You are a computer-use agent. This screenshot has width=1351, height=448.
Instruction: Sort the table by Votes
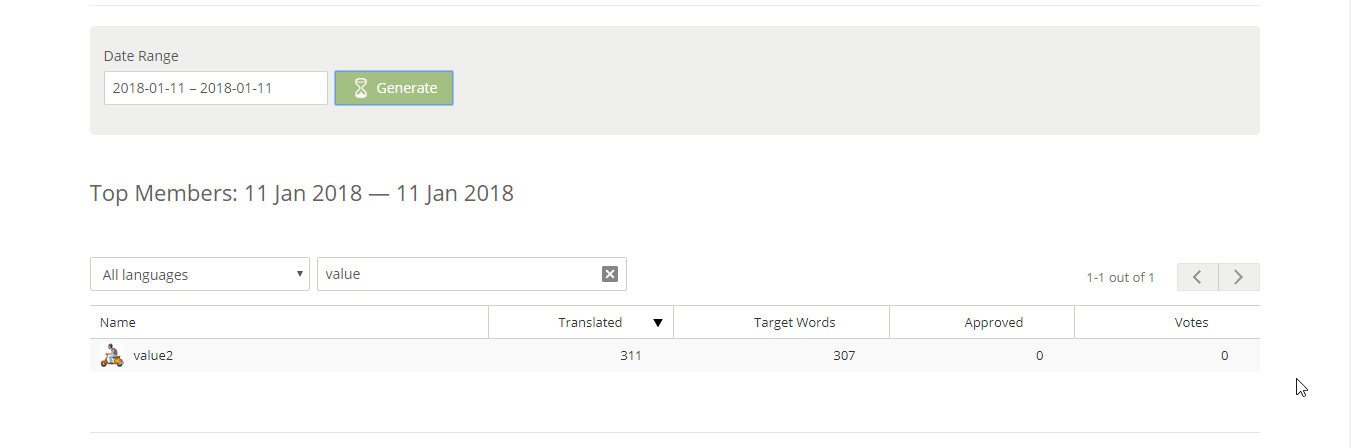click(x=1191, y=323)
